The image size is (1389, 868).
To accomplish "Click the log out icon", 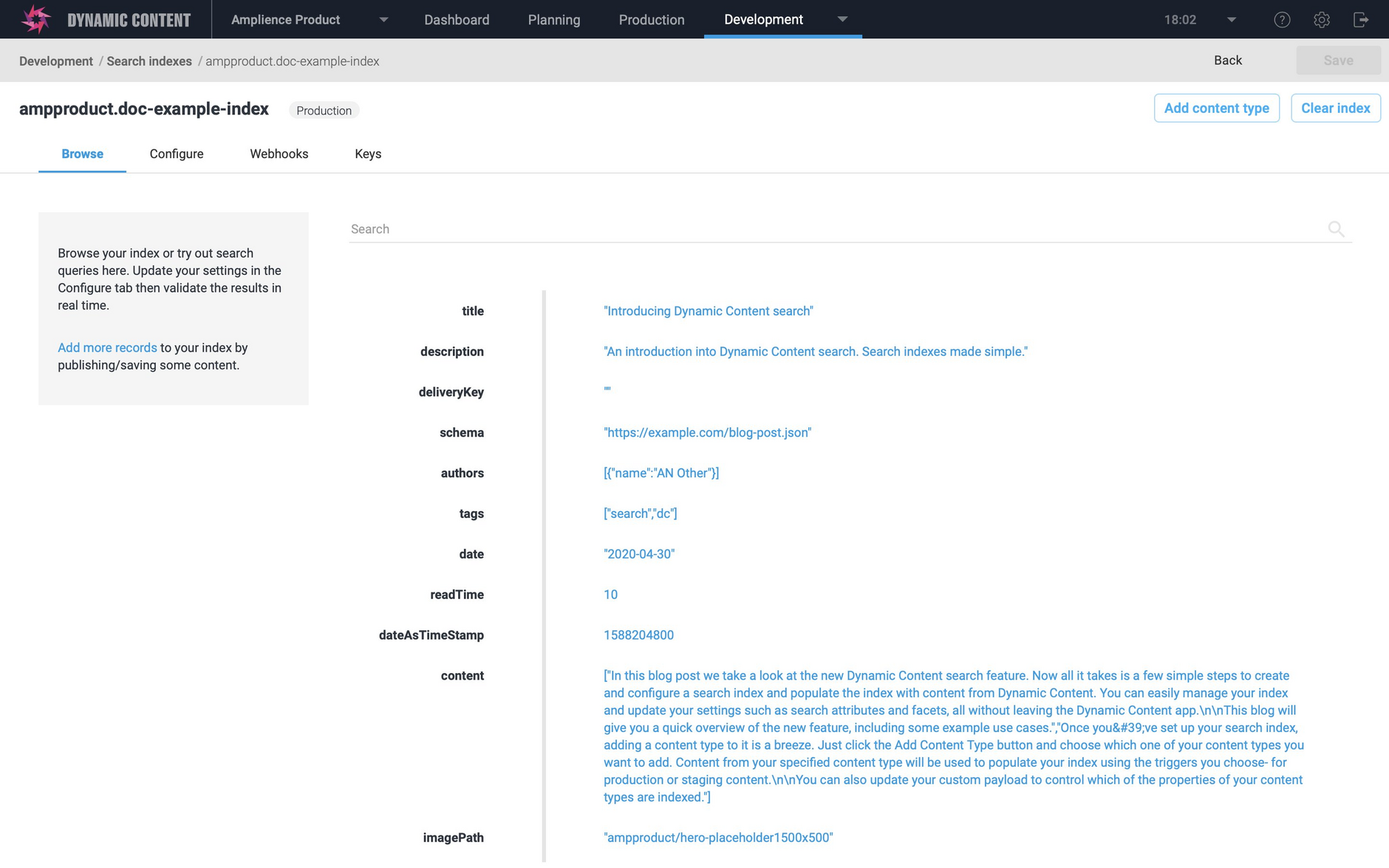I will tap(1361, 20).
